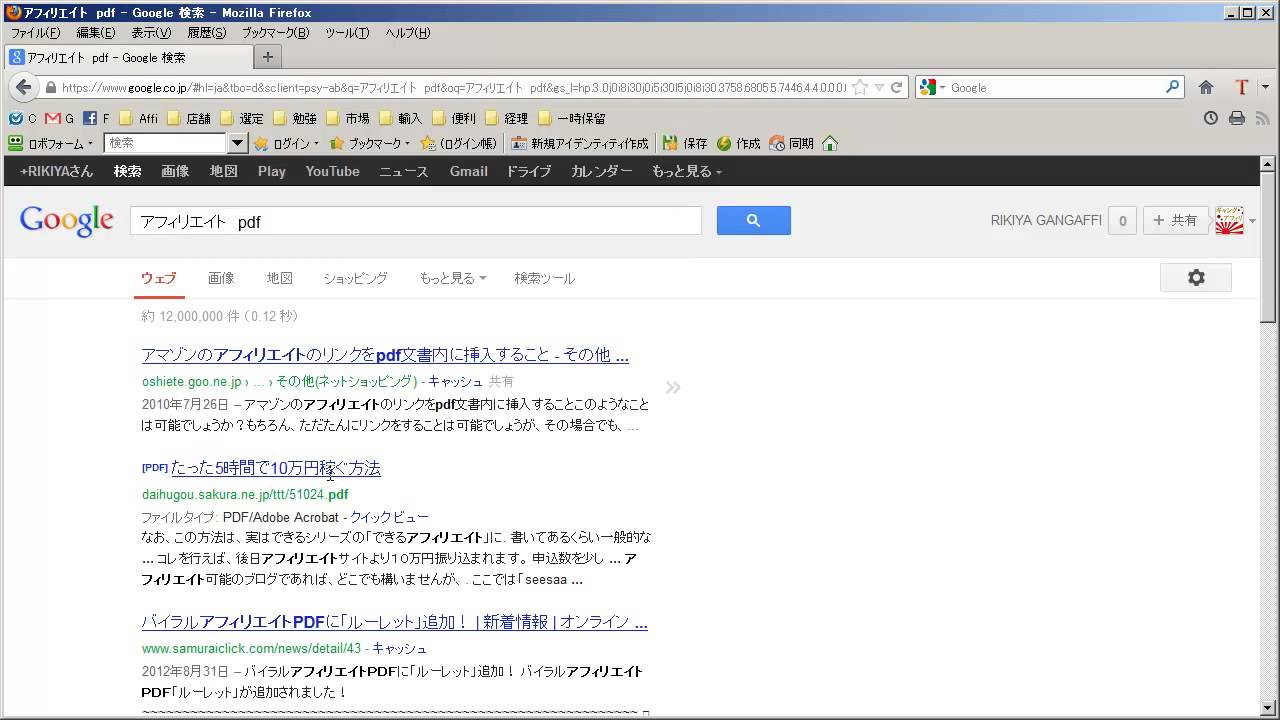Viewport: 1280px width, 720px height.
Task: Open the Affi bookmark folder
Action: pos(139,118)
